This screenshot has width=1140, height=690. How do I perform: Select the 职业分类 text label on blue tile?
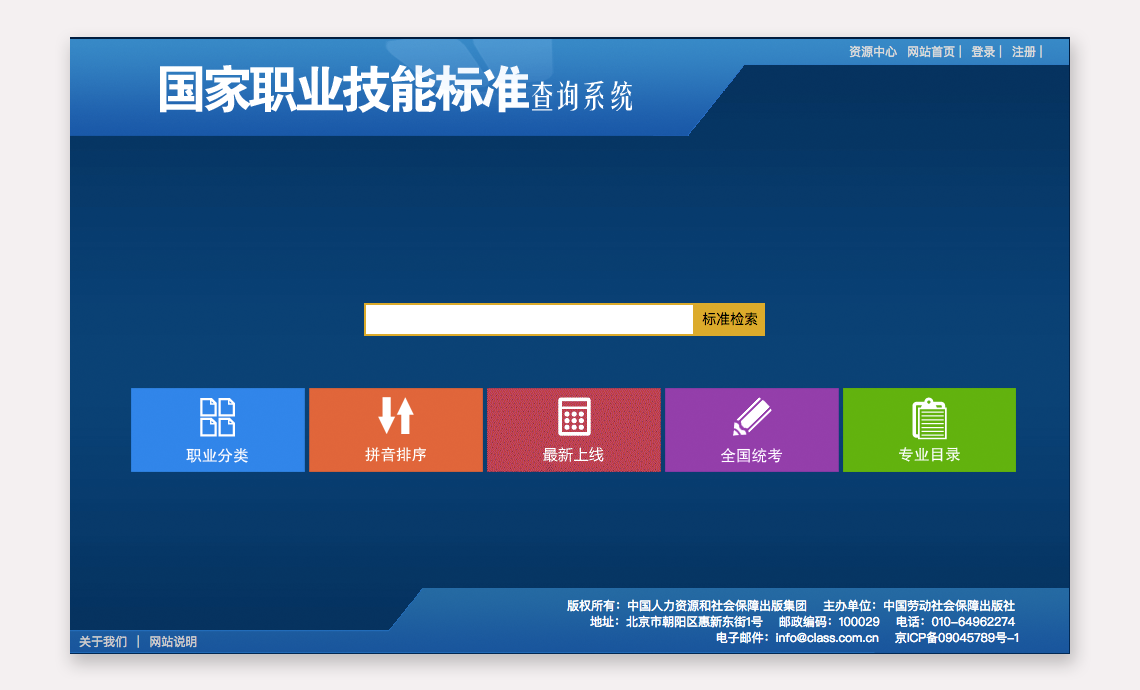[217, 456]
